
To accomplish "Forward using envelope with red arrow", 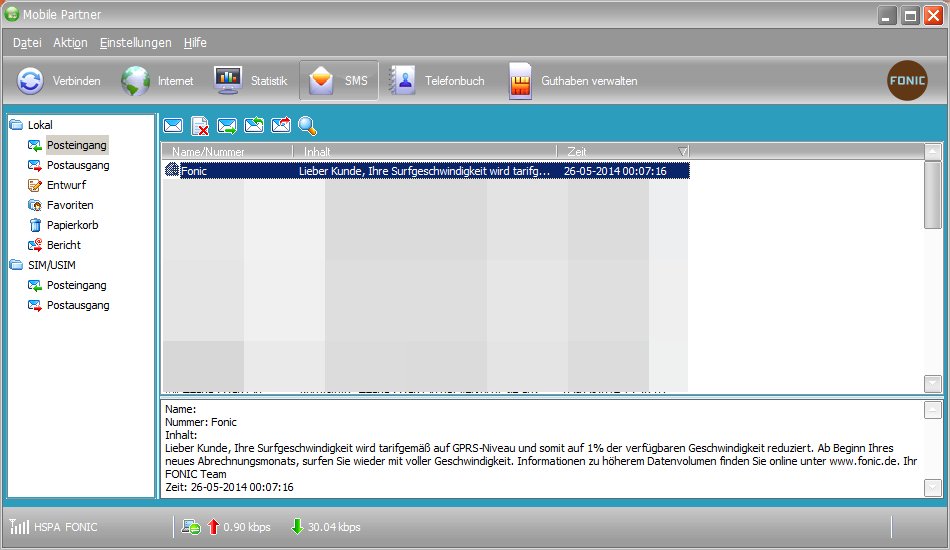I will [x=281, y=125].
